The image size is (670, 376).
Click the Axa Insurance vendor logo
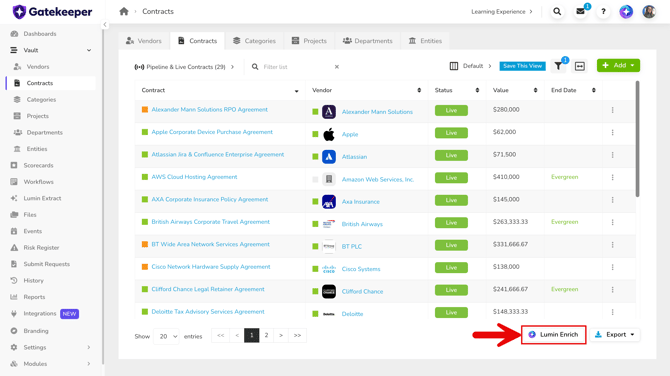[329, 202]
